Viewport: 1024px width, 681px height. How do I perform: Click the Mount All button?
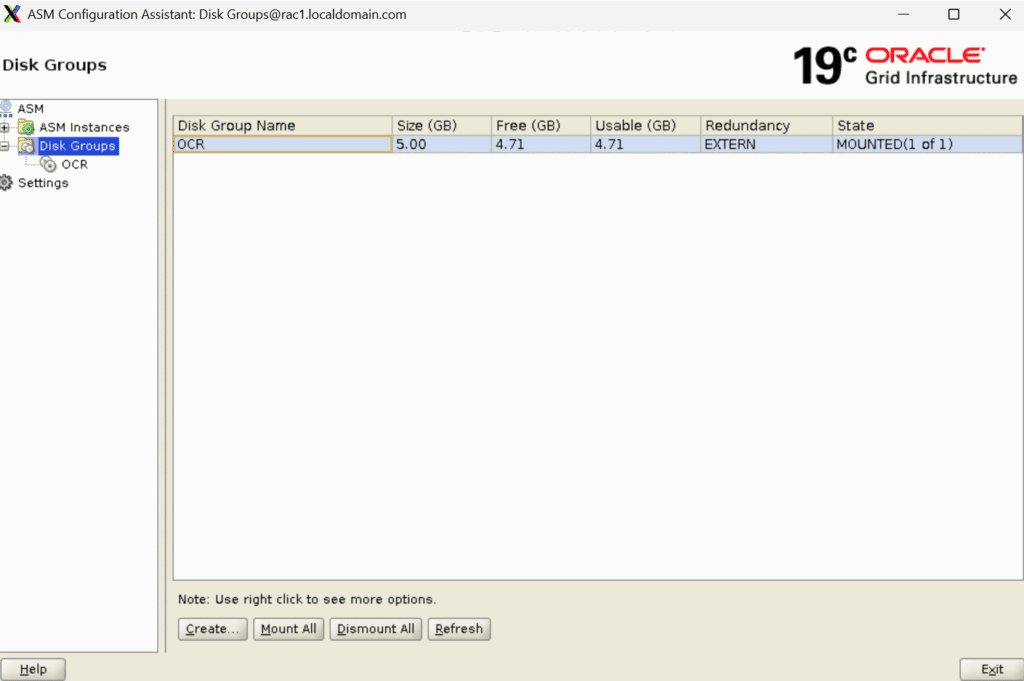(x=288, y=629)
